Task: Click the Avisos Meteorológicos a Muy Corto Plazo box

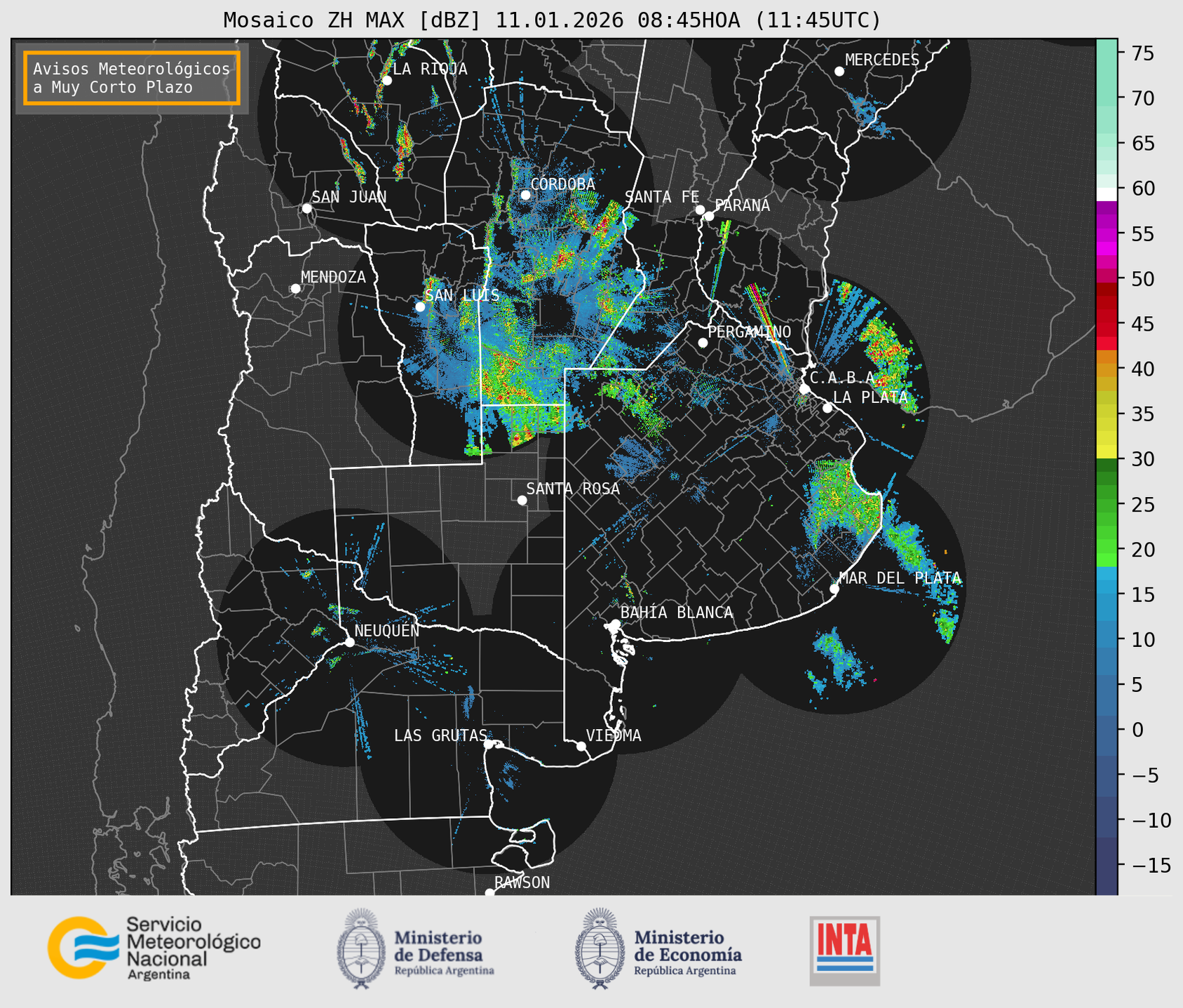Action: [x=132, y=78]
